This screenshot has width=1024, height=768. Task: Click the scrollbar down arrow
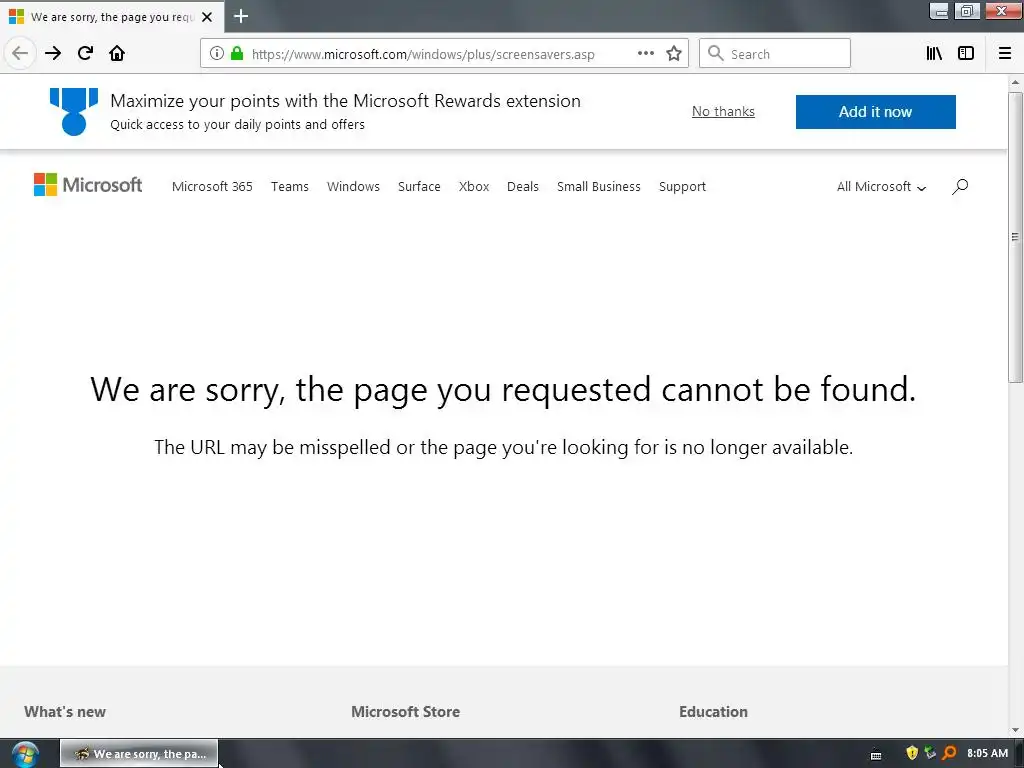[x=1015, y=730]
